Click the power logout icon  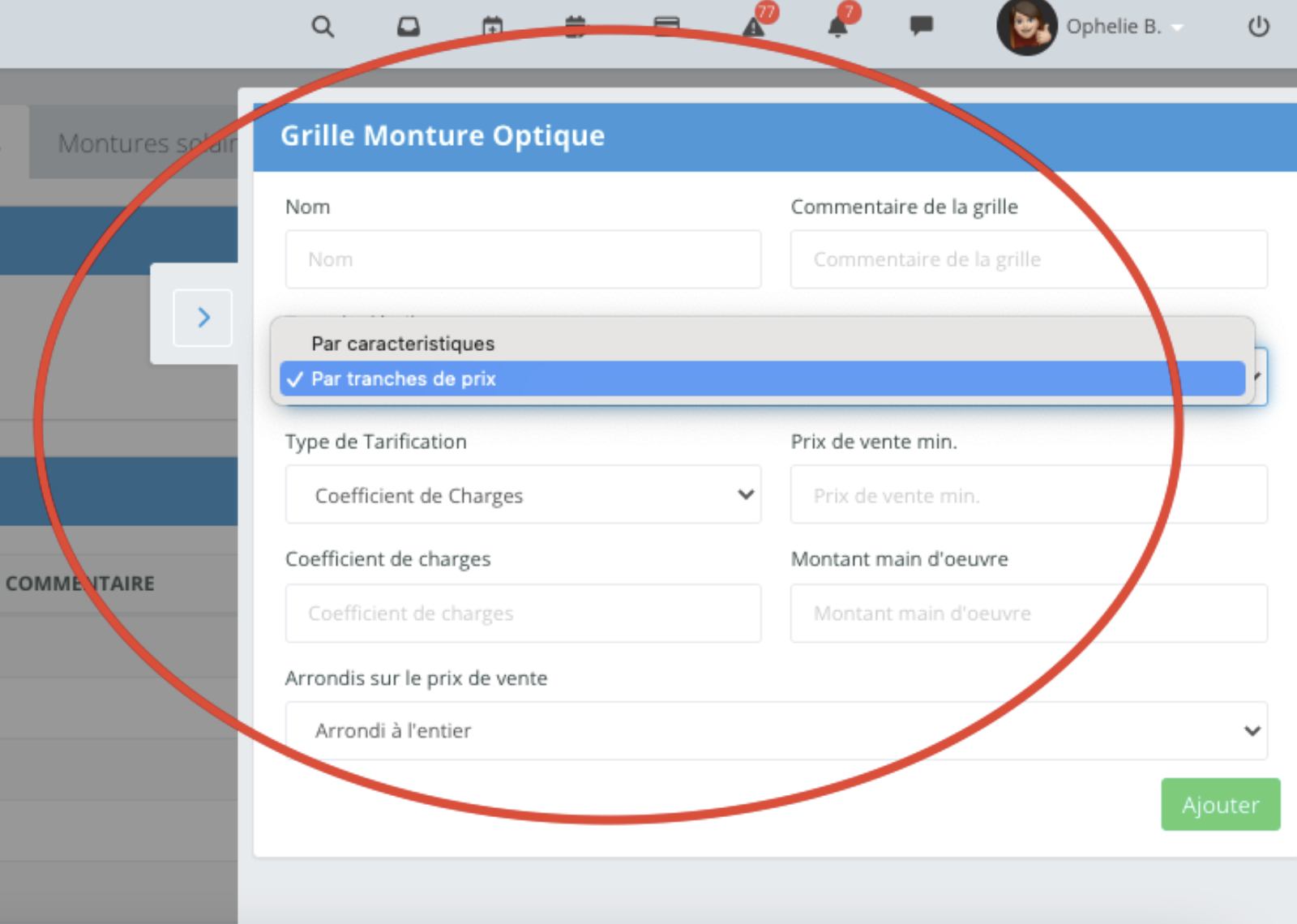(1259, 27)
